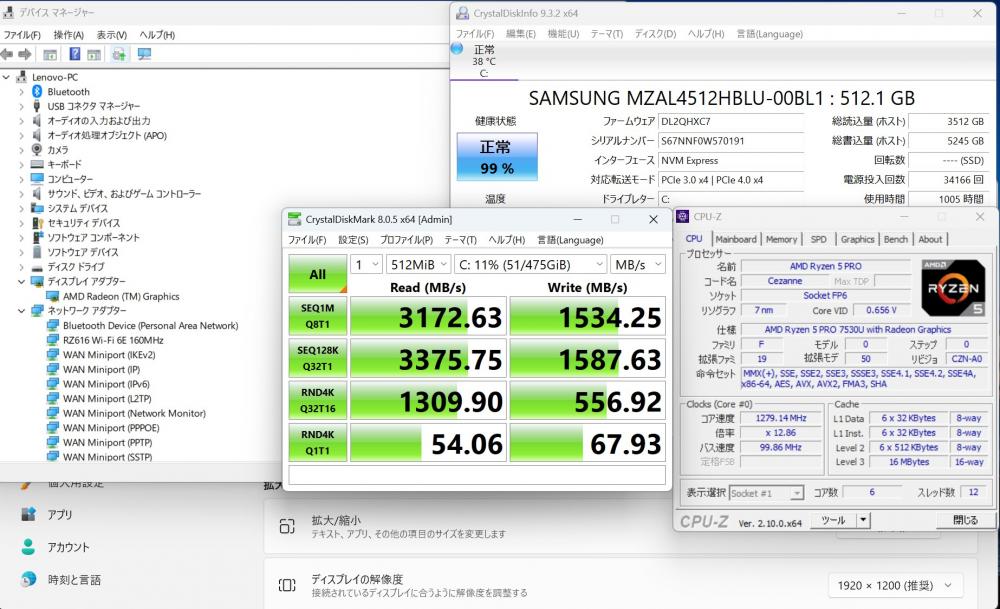The height and width of the screenshot is (609, 1000).
Task: Click the scan for hardware changes monitor icon
Action: tap(144, 54)
